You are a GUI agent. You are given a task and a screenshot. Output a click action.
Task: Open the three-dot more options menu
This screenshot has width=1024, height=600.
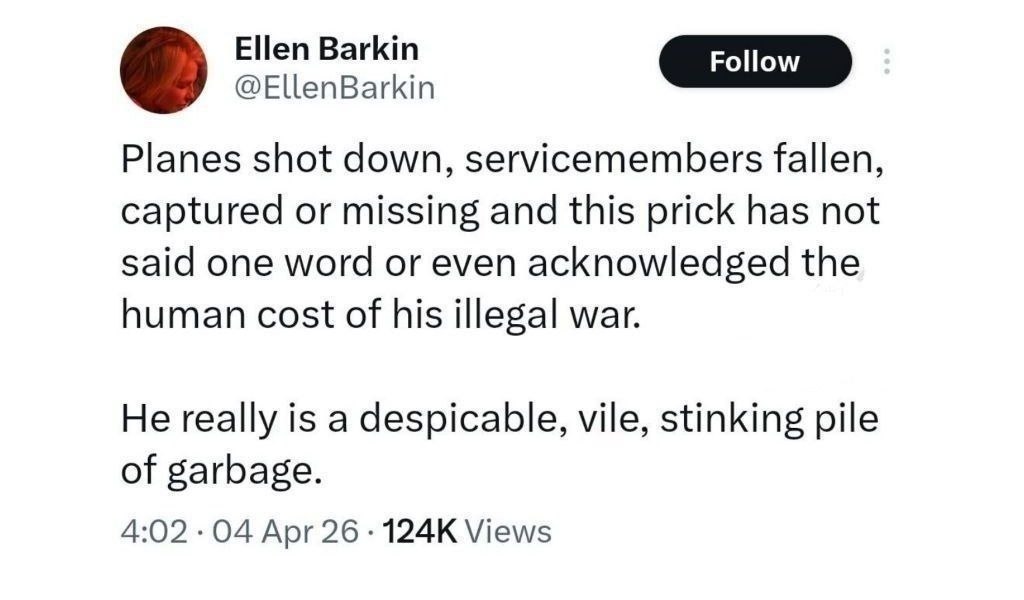[x=884, y=62]
